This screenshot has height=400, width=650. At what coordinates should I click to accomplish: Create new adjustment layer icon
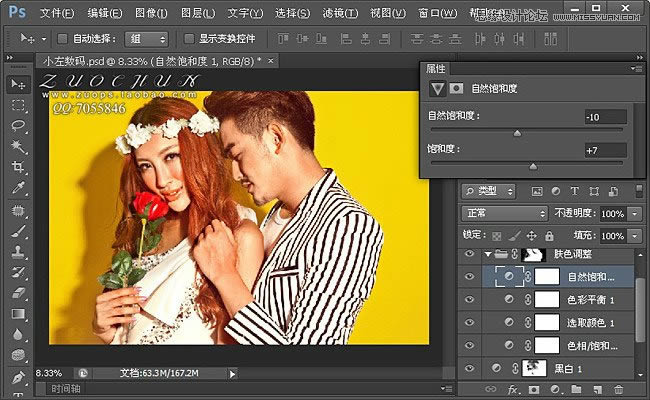pos(555,390)
